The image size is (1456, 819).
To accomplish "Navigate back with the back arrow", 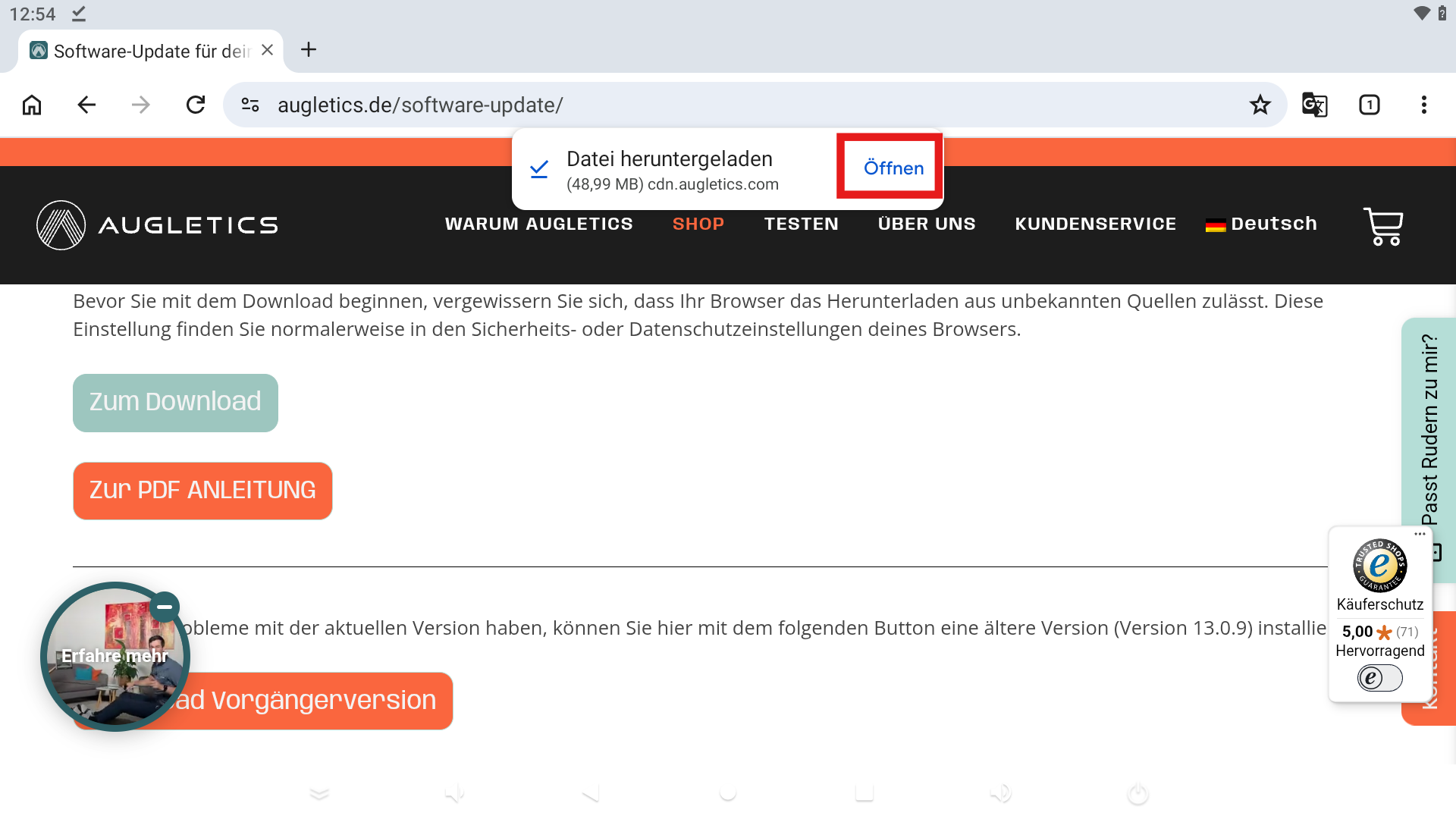I will coord(86,105).
